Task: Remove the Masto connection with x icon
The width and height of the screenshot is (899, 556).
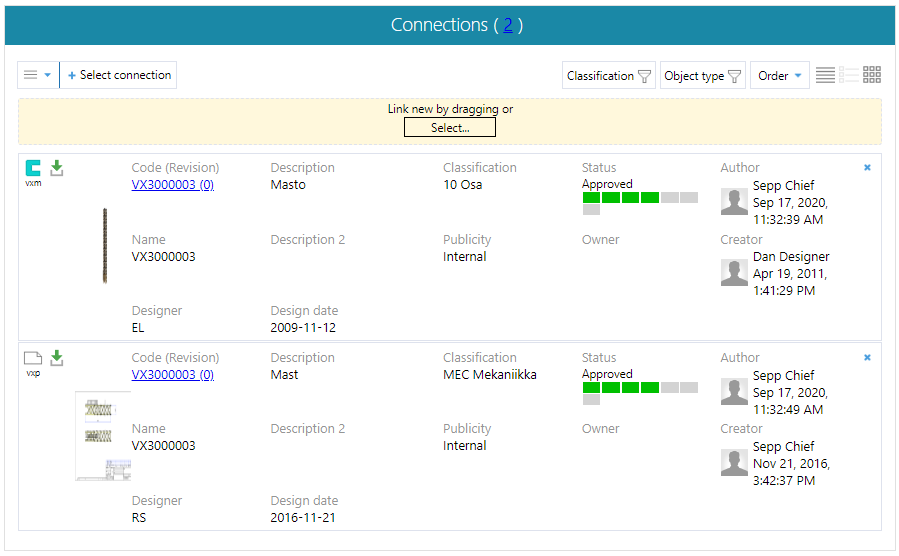Action: click(x=867, y=168)
